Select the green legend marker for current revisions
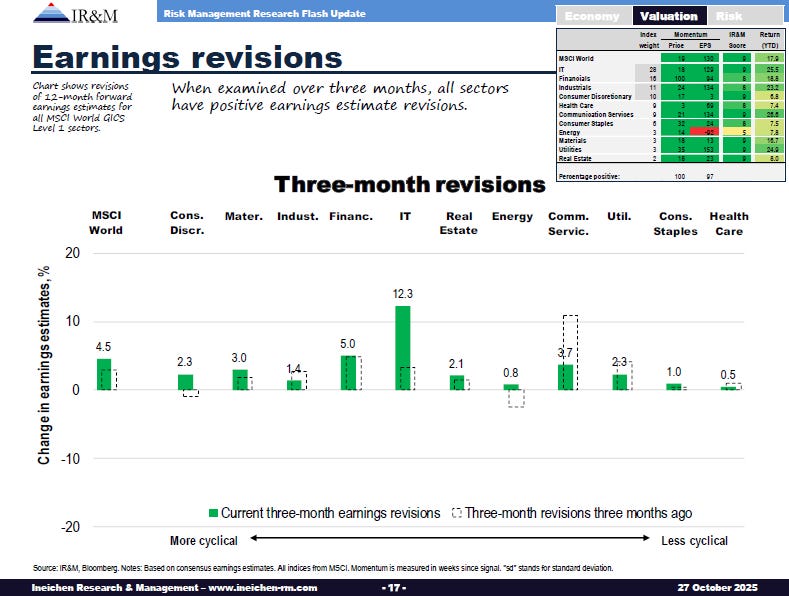The image size is (789, 596). (213, 513)
